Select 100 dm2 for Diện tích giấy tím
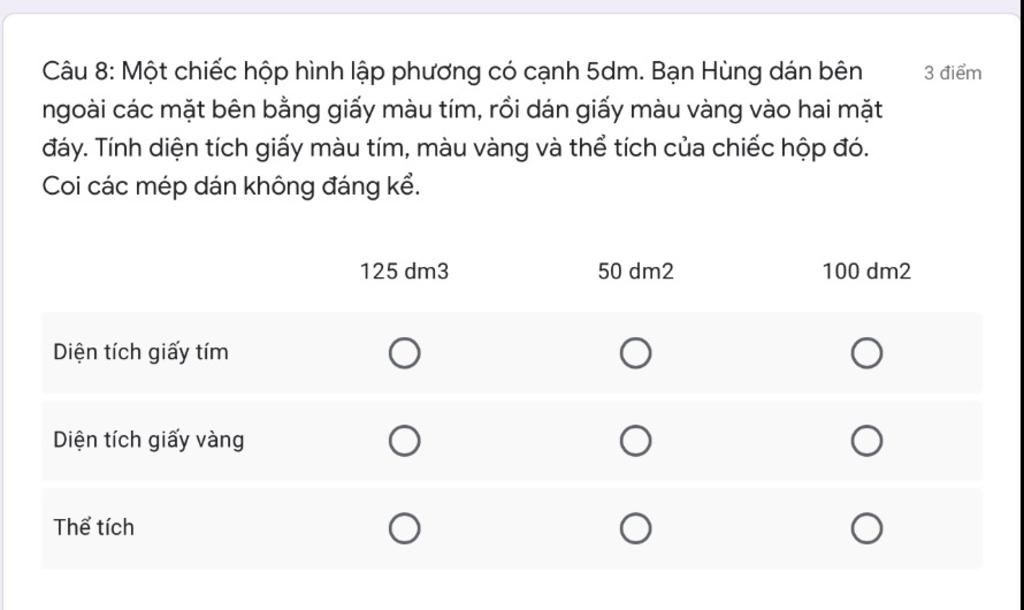 point(867,353)
